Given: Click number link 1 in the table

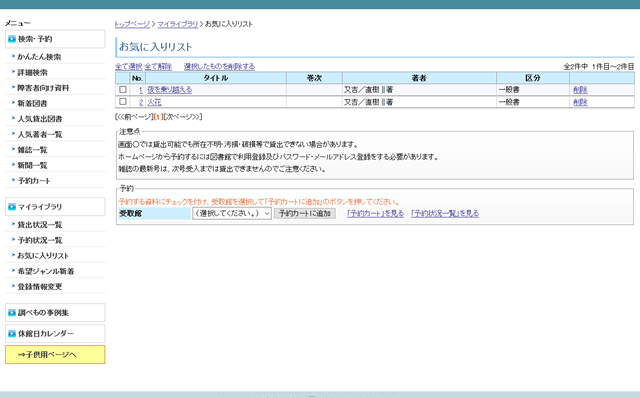Looking at the screenshot, I should click(x=141, y=89).
